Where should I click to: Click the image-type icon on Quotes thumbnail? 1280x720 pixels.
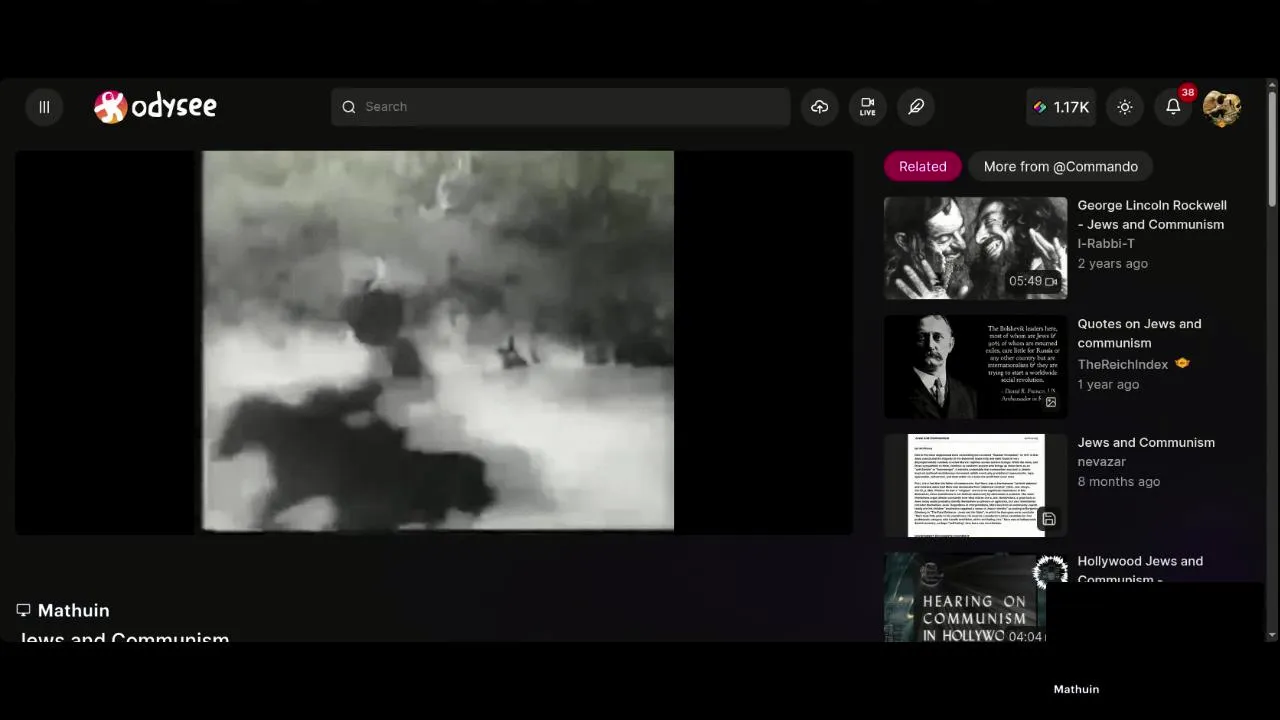1051,402
